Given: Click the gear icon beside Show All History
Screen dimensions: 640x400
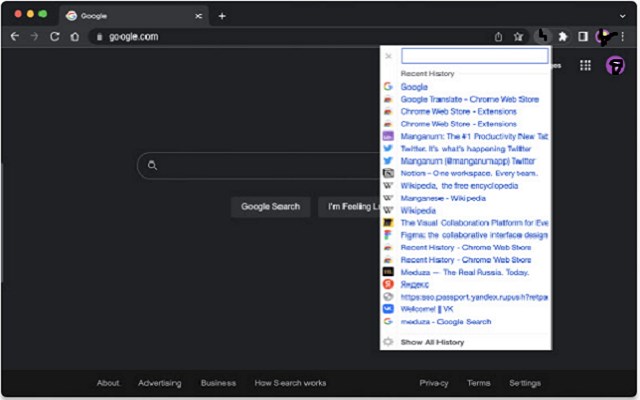Looking at the screenshot, I should [388, 342].
